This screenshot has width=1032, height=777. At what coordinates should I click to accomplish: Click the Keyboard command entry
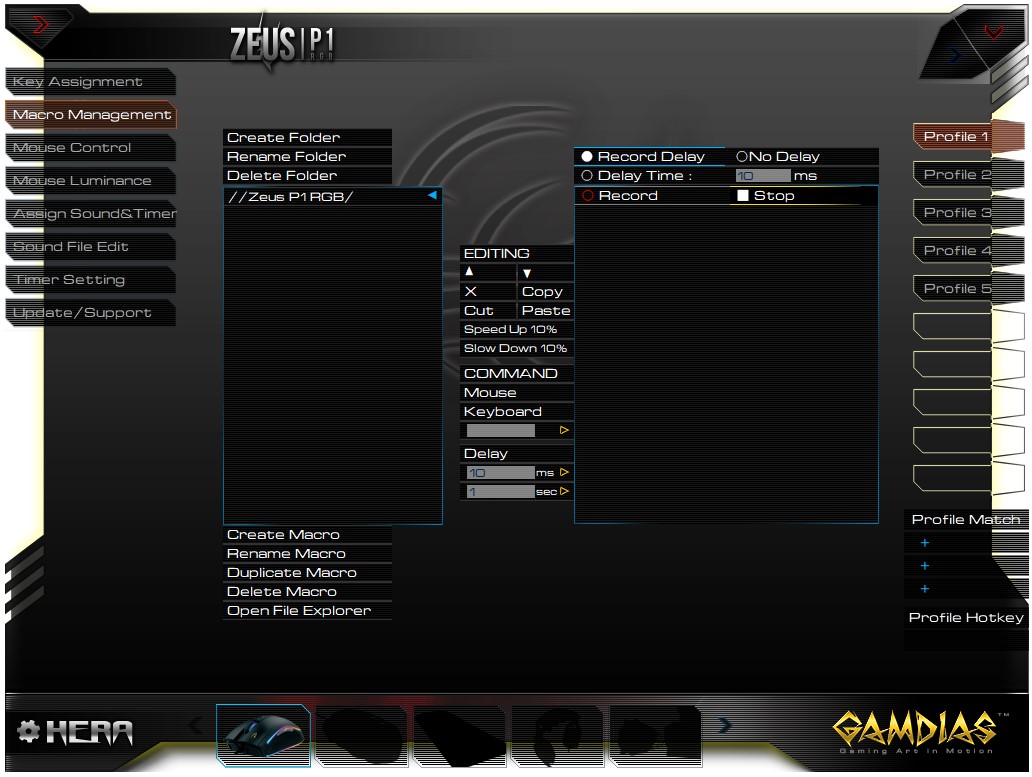click(x=517, y=412)
